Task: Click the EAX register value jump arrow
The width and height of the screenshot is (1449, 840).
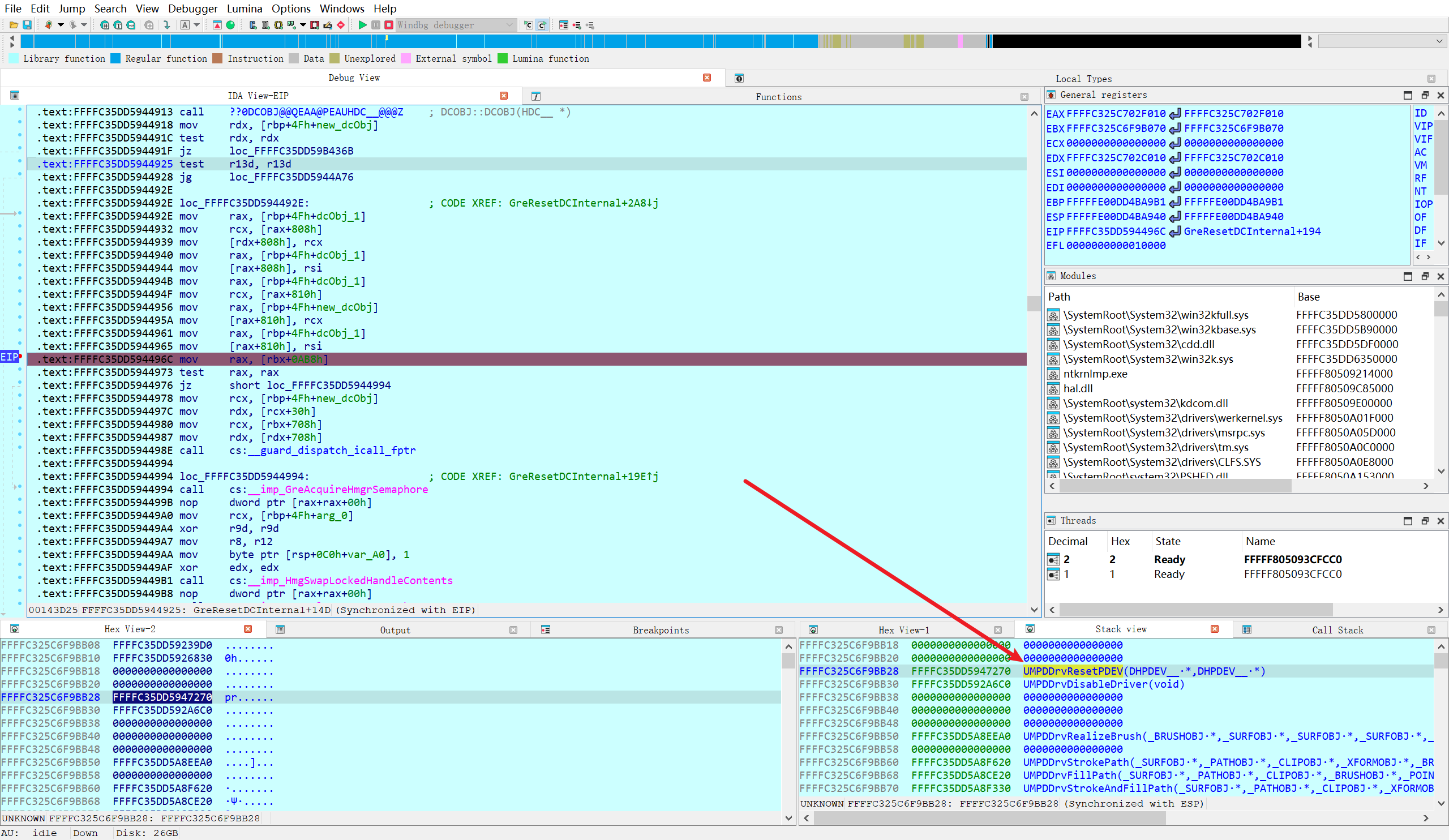Action: tap(1174, 114)
